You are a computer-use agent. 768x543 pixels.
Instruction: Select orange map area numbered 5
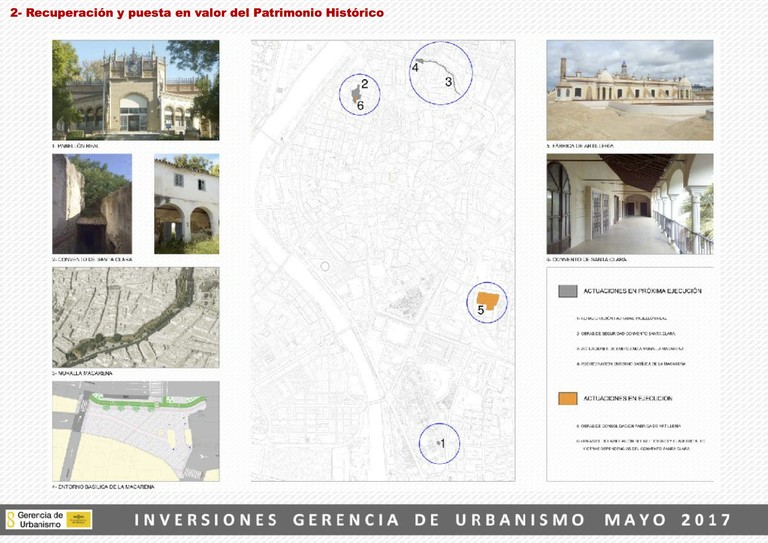click(488, 300)
